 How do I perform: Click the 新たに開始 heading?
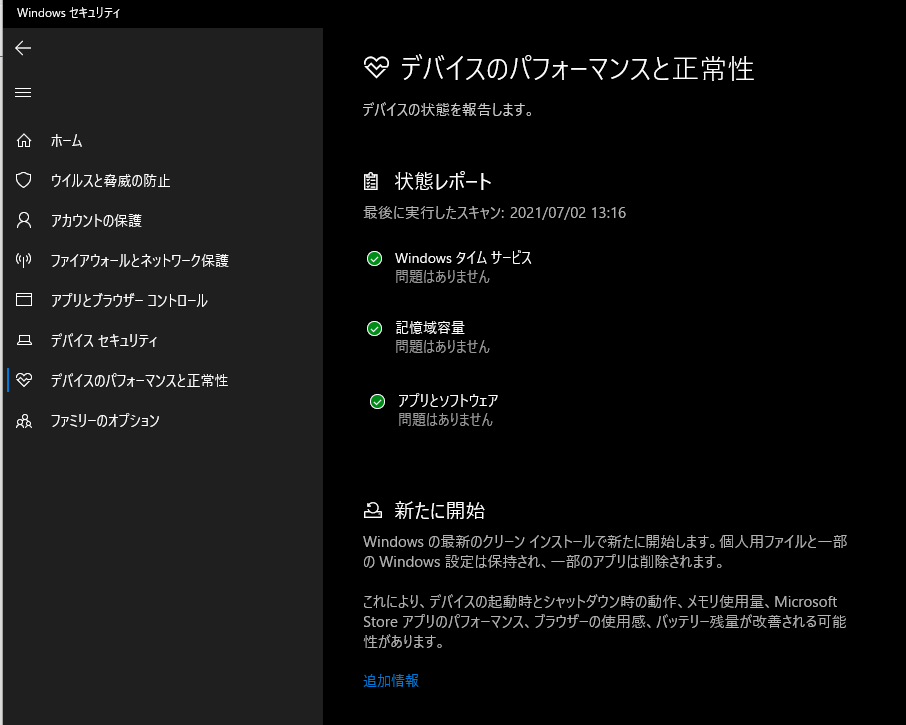(439, 510)
